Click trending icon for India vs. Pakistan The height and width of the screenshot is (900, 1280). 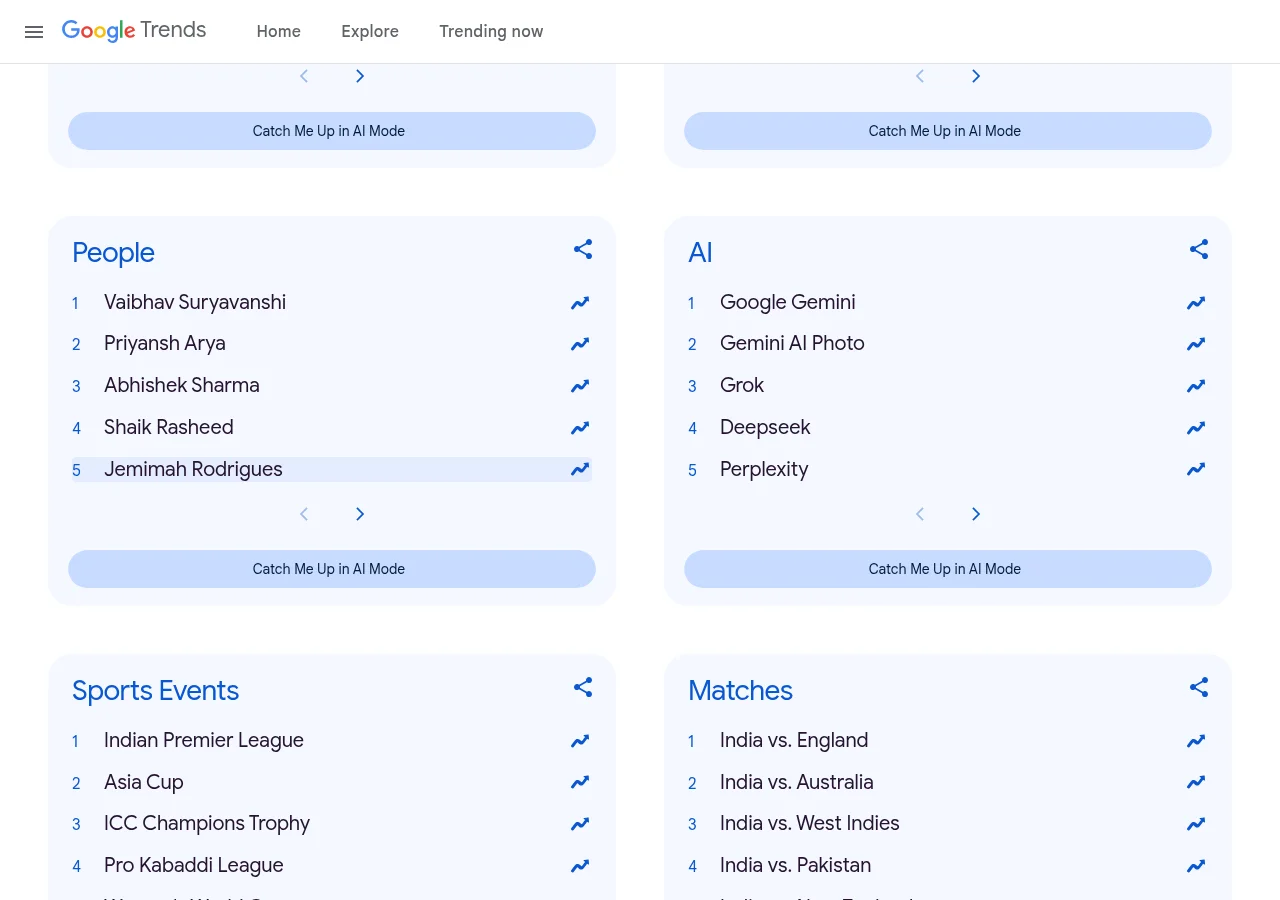tap(1196, 866)
